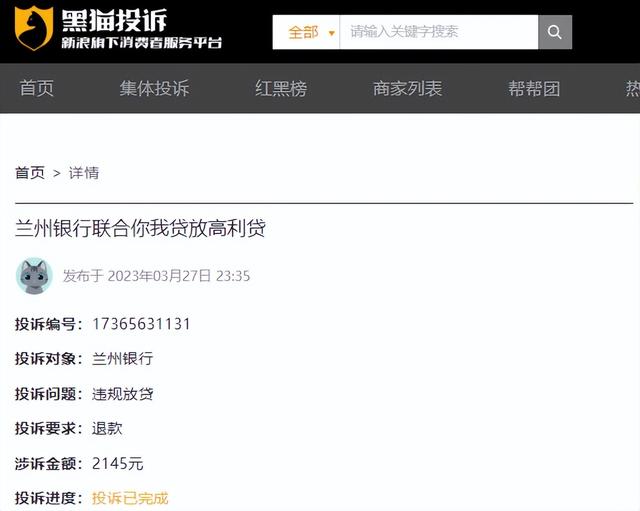Focus the 请输入关键字搜索 search field
This screenshot has height=511, width=640.
(439, 32)
